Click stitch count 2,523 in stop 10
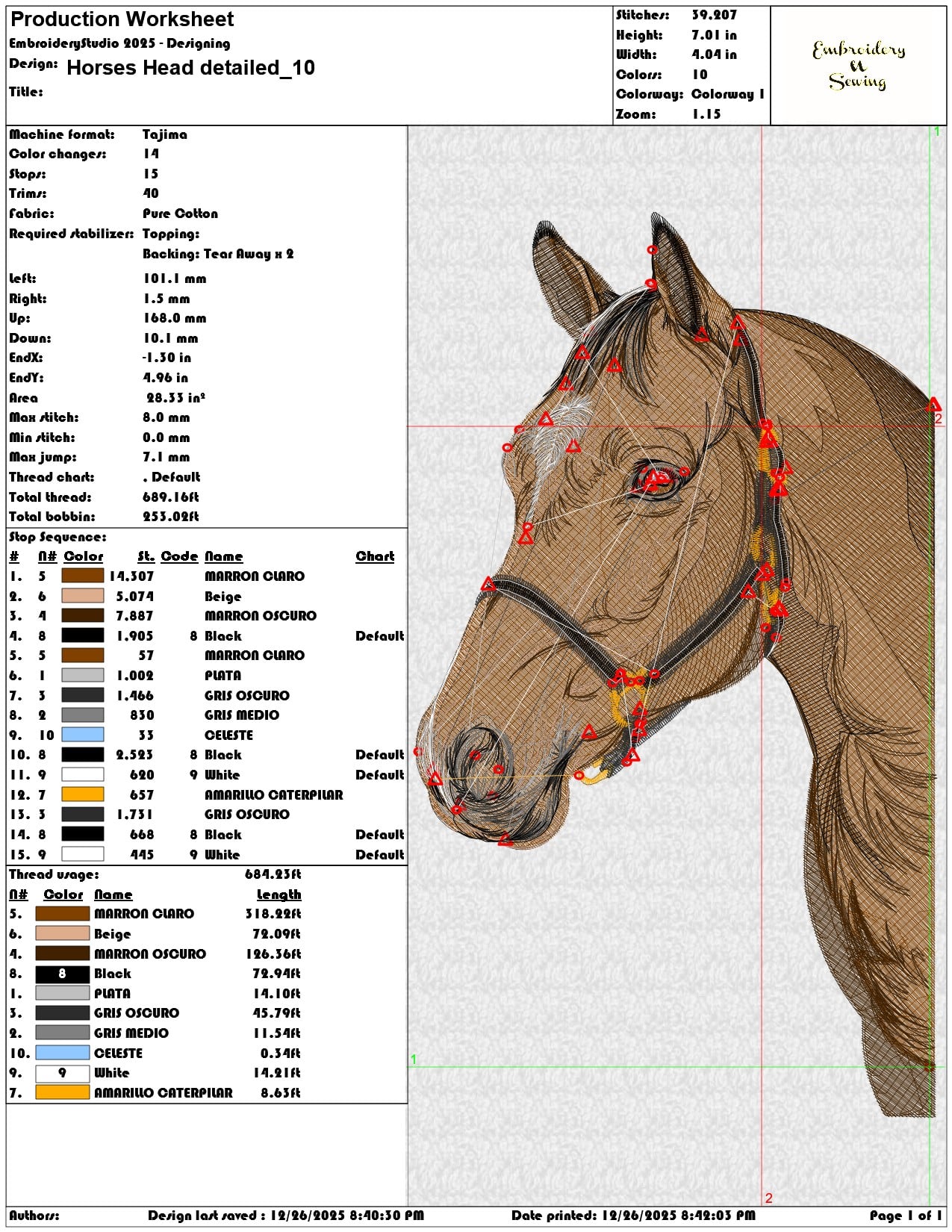Viewport: 952px width, 1232px height. (x=135, y=755)
